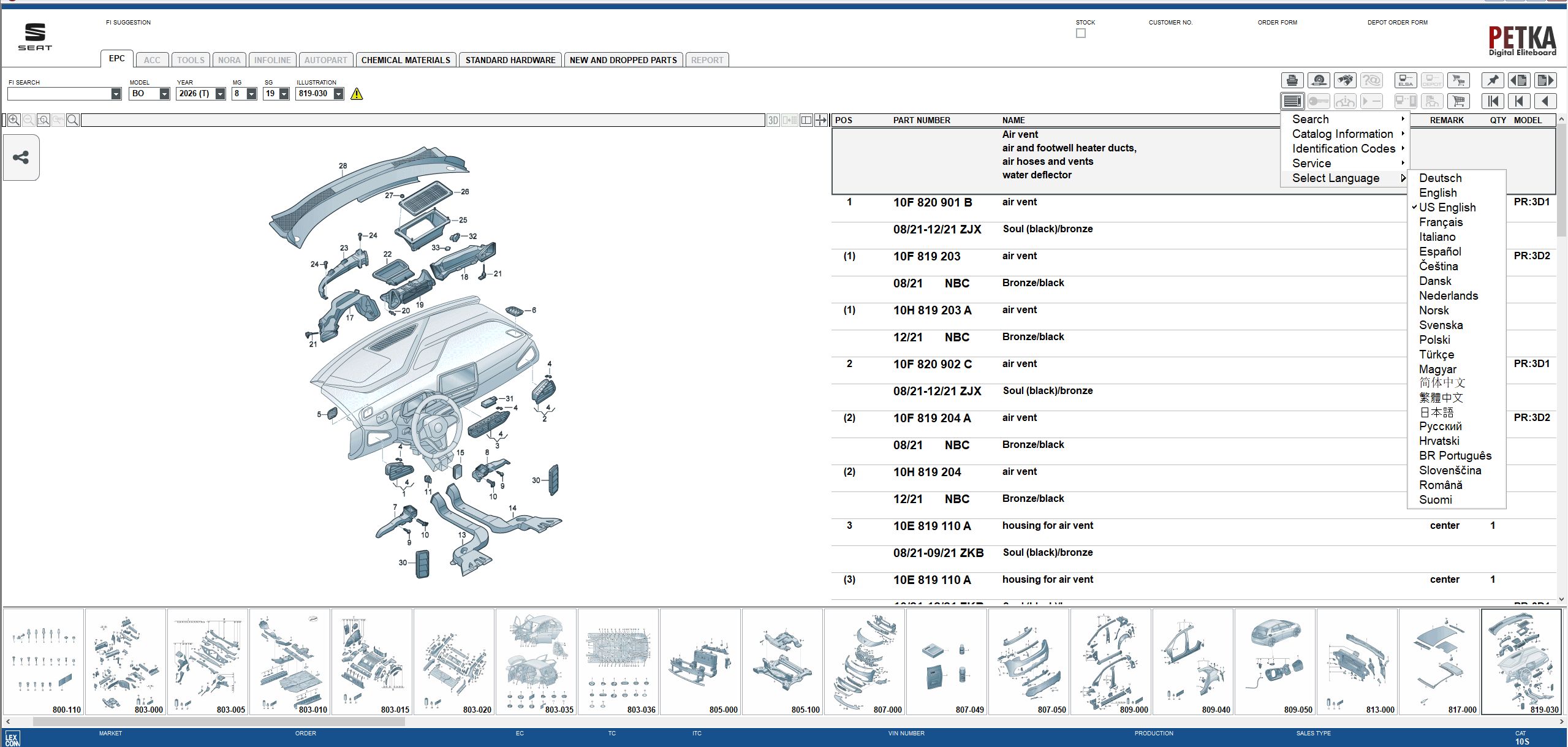Enable the 3D view button
This screenshot has height=747, width=1568.
click(773, 120)
